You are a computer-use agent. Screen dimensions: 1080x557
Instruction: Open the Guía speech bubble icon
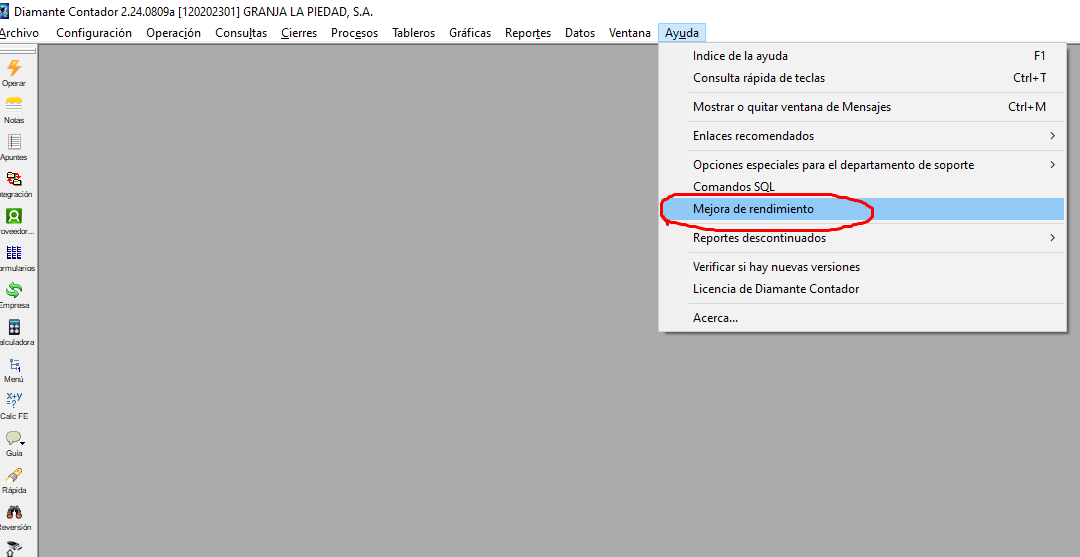(x=14, y=438)
